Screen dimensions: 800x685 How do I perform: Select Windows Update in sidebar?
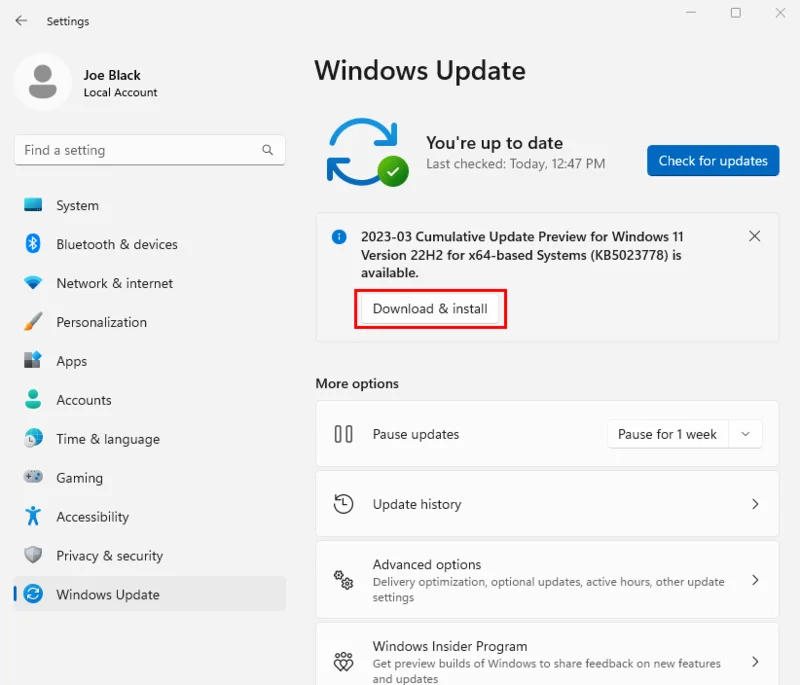149,594
